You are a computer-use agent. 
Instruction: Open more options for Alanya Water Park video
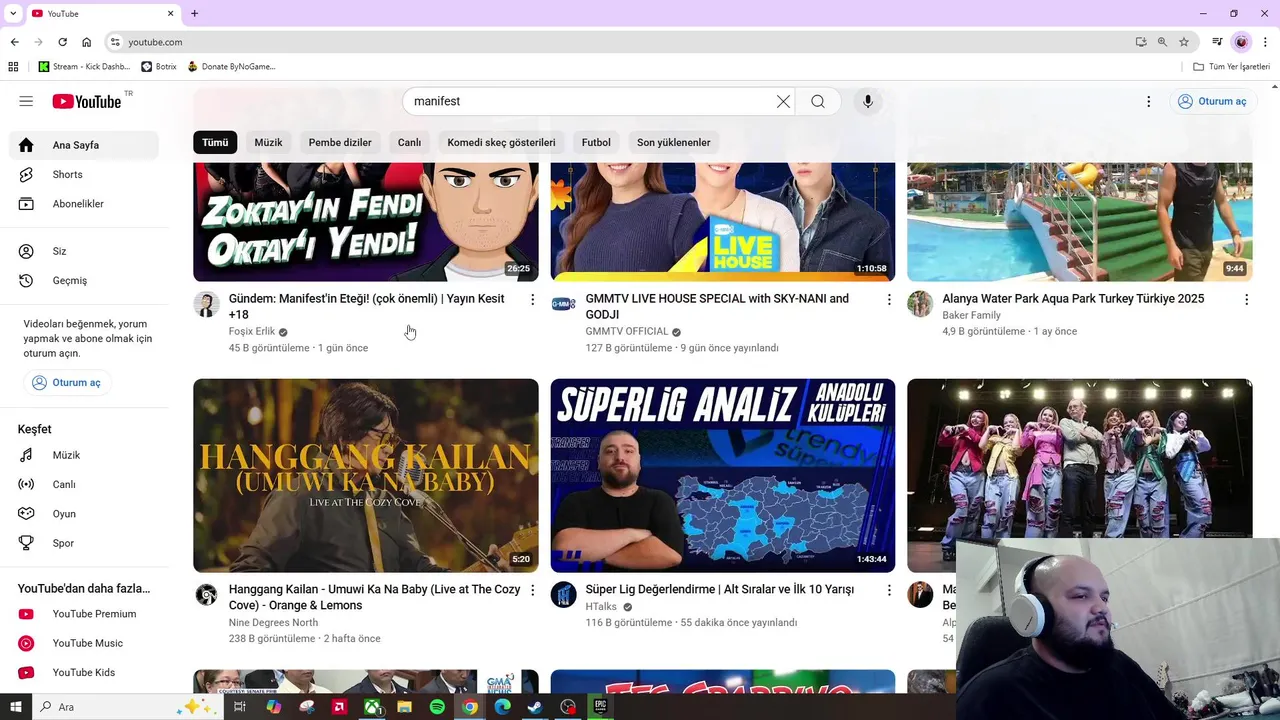coord(1246,299)
